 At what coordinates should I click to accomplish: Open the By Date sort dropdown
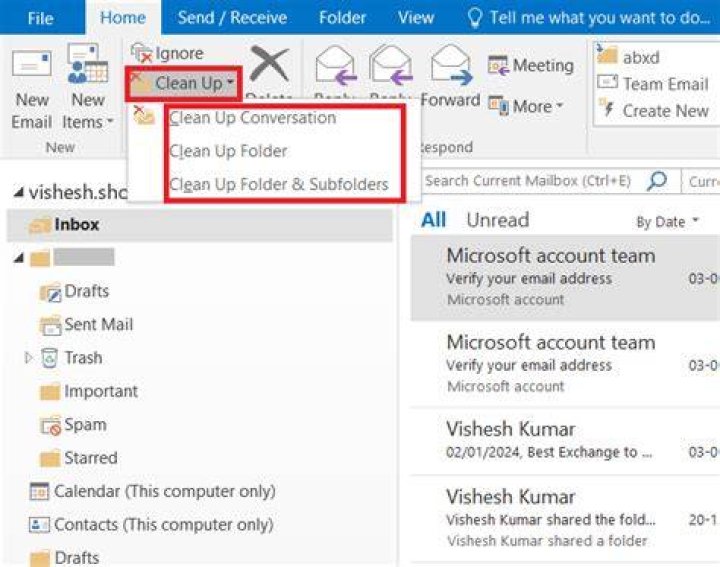[x=668, y=222]
